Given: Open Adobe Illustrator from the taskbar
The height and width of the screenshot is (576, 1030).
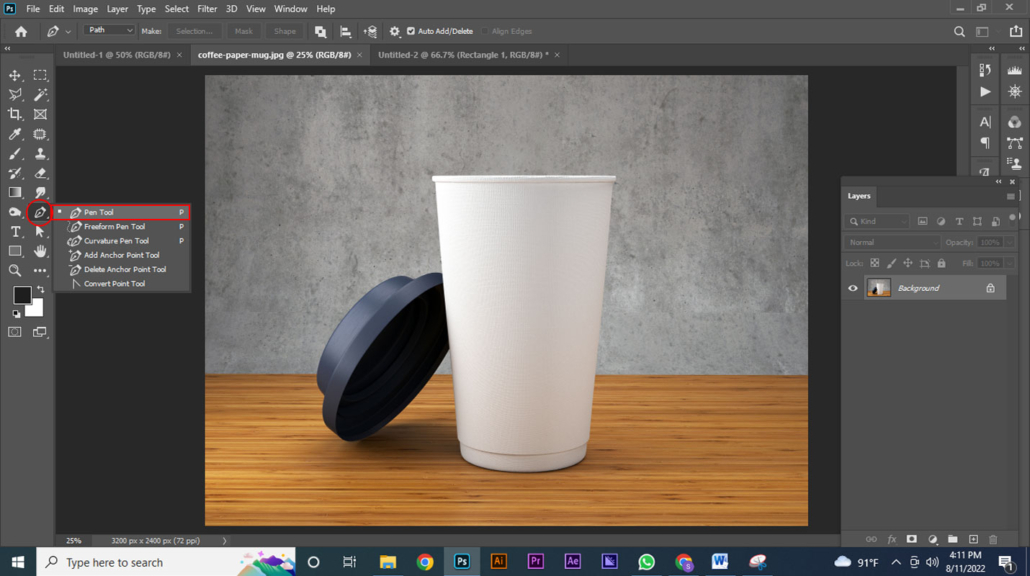Looking at the screenshot, I should pyautogui.click(x=498, y=562).
